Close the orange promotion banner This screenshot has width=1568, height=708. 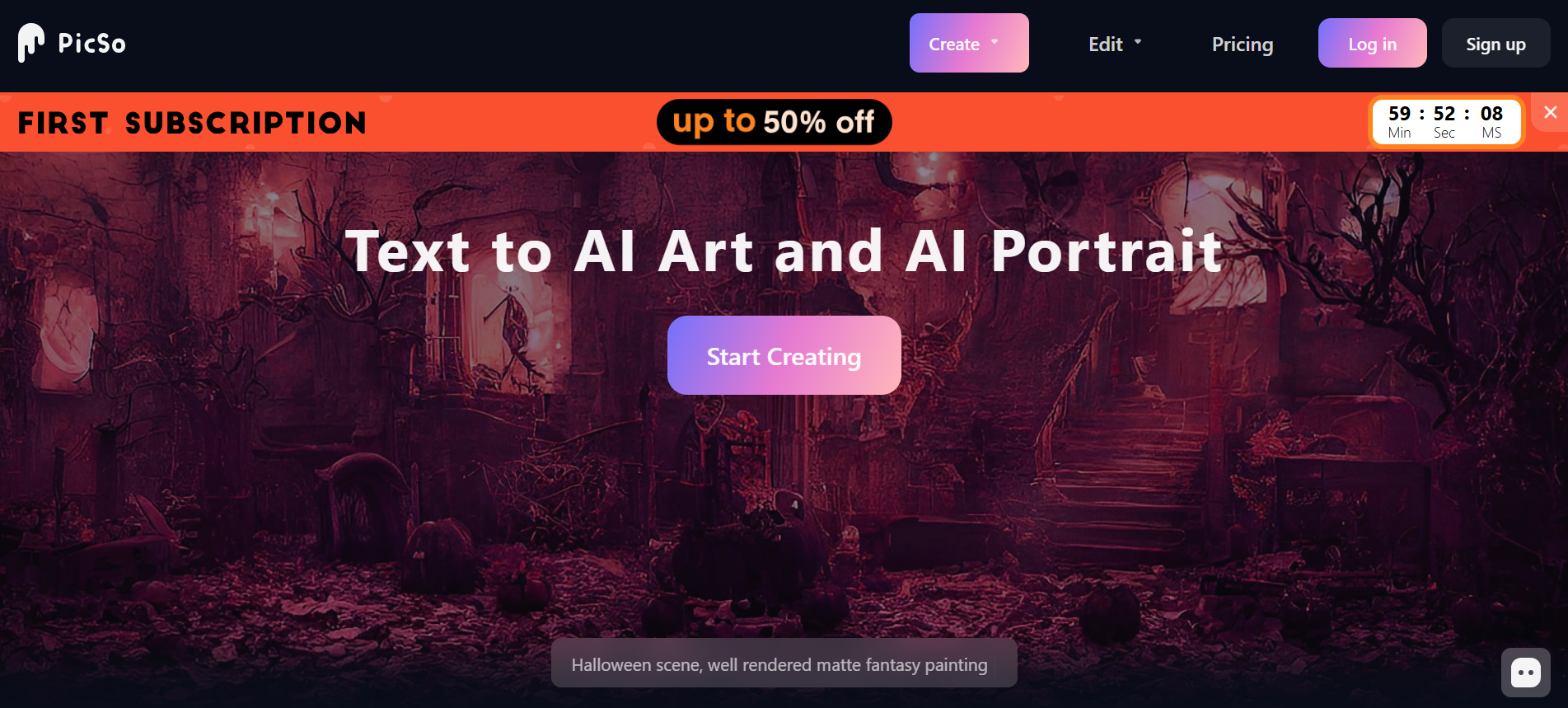pyautogui.click(x=1550, y=112)
